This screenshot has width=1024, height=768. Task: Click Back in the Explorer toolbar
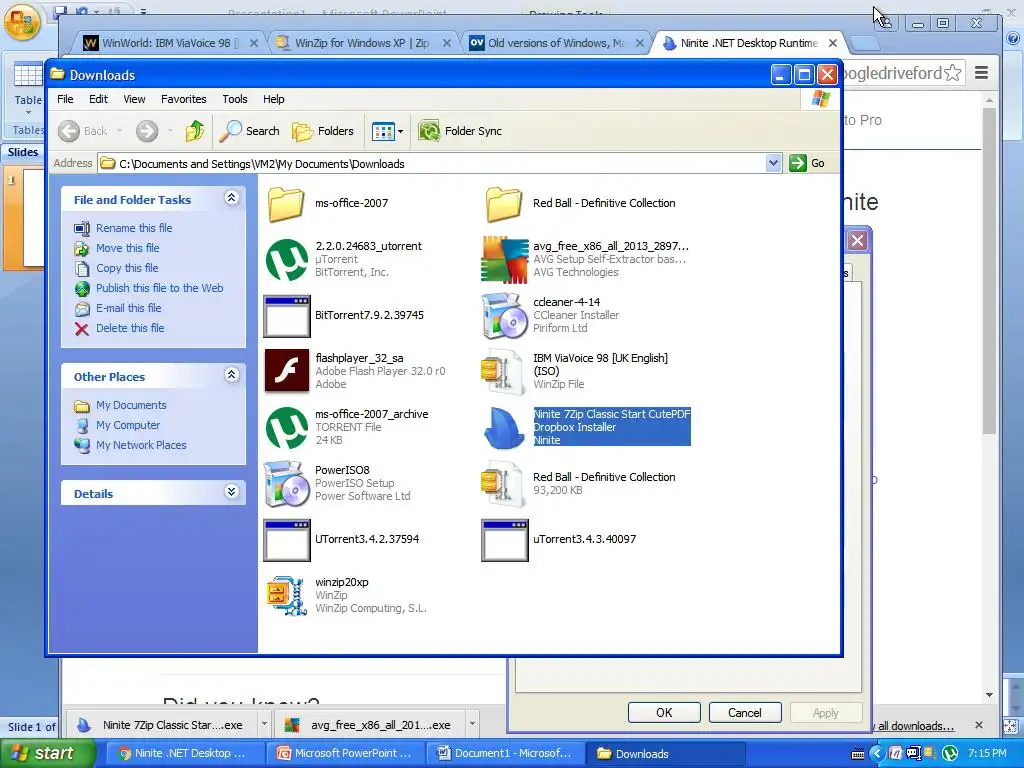coord(84,131)
